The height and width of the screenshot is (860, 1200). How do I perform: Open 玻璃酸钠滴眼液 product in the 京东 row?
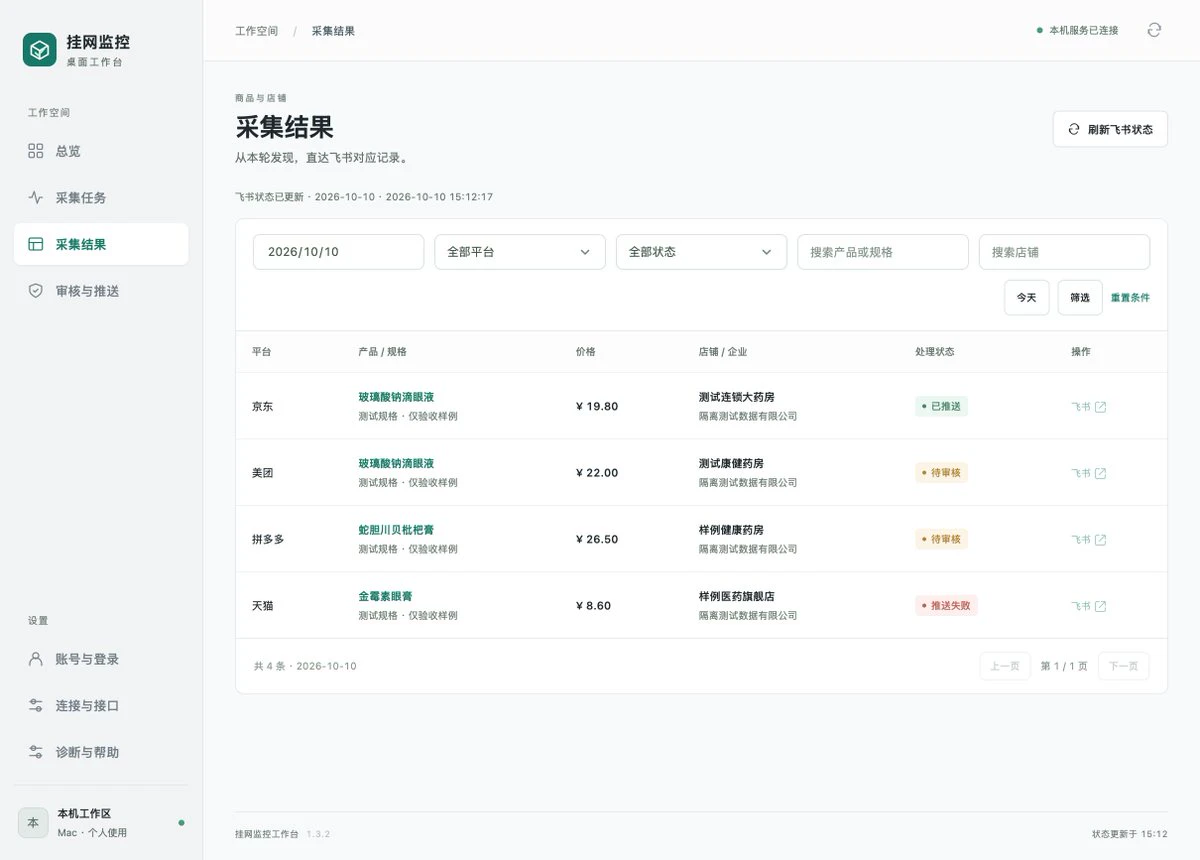pos(396,397)
